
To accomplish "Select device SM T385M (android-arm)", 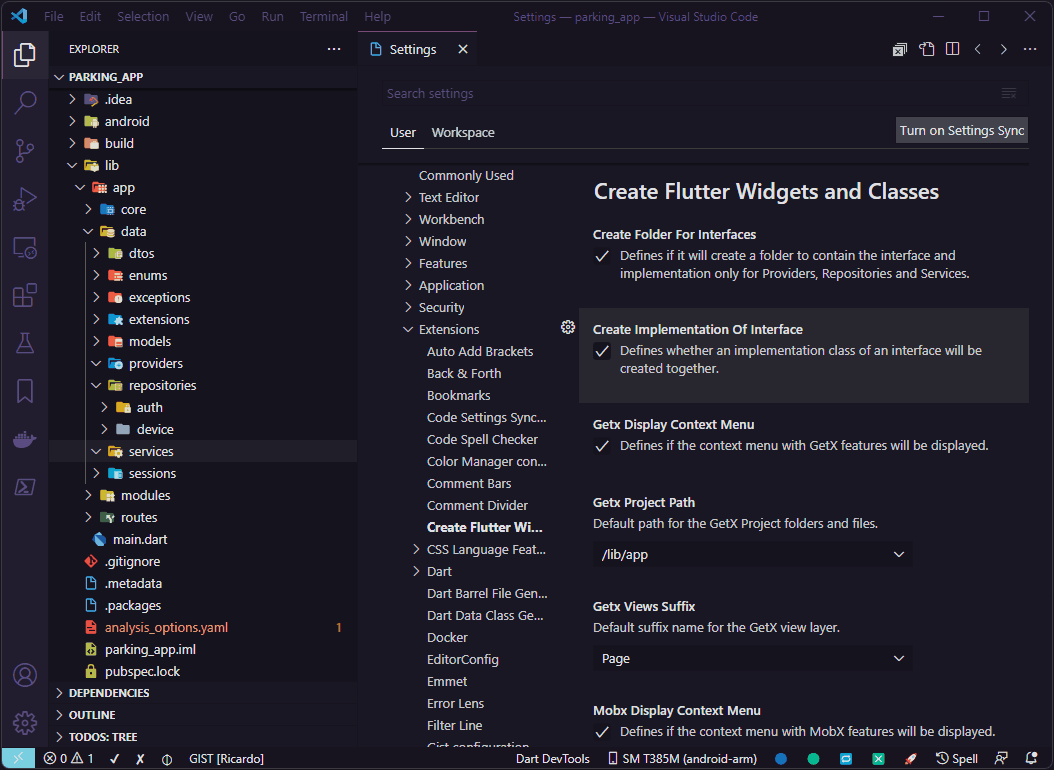I will click(x=682, y=759).
